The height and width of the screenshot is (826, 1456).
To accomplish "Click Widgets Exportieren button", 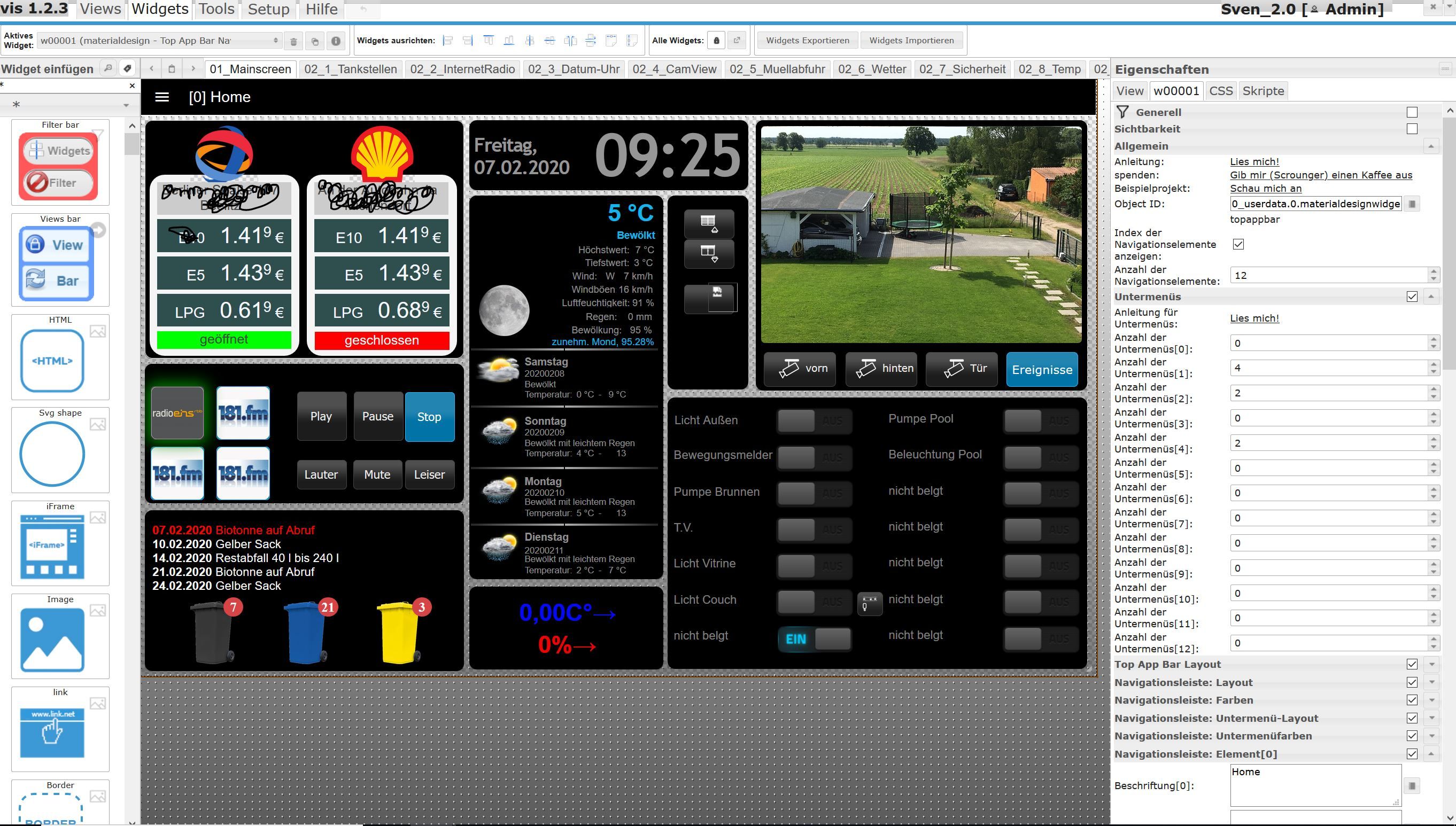I will 807,40.
